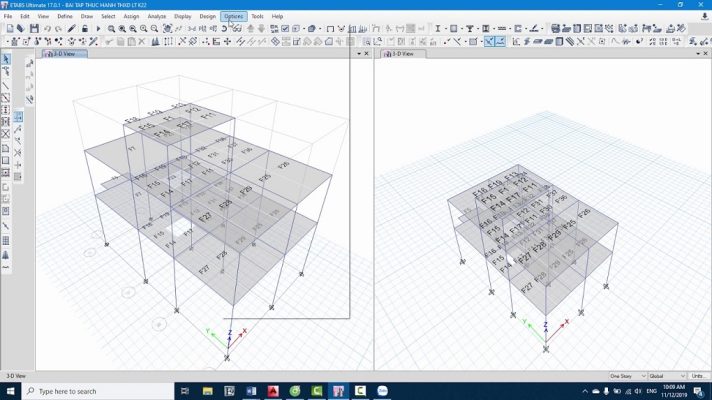Click the pencil Refresh/Edit icon in toolbar
The height and width of the screenshot is (400, 712).
coord(71,29)
